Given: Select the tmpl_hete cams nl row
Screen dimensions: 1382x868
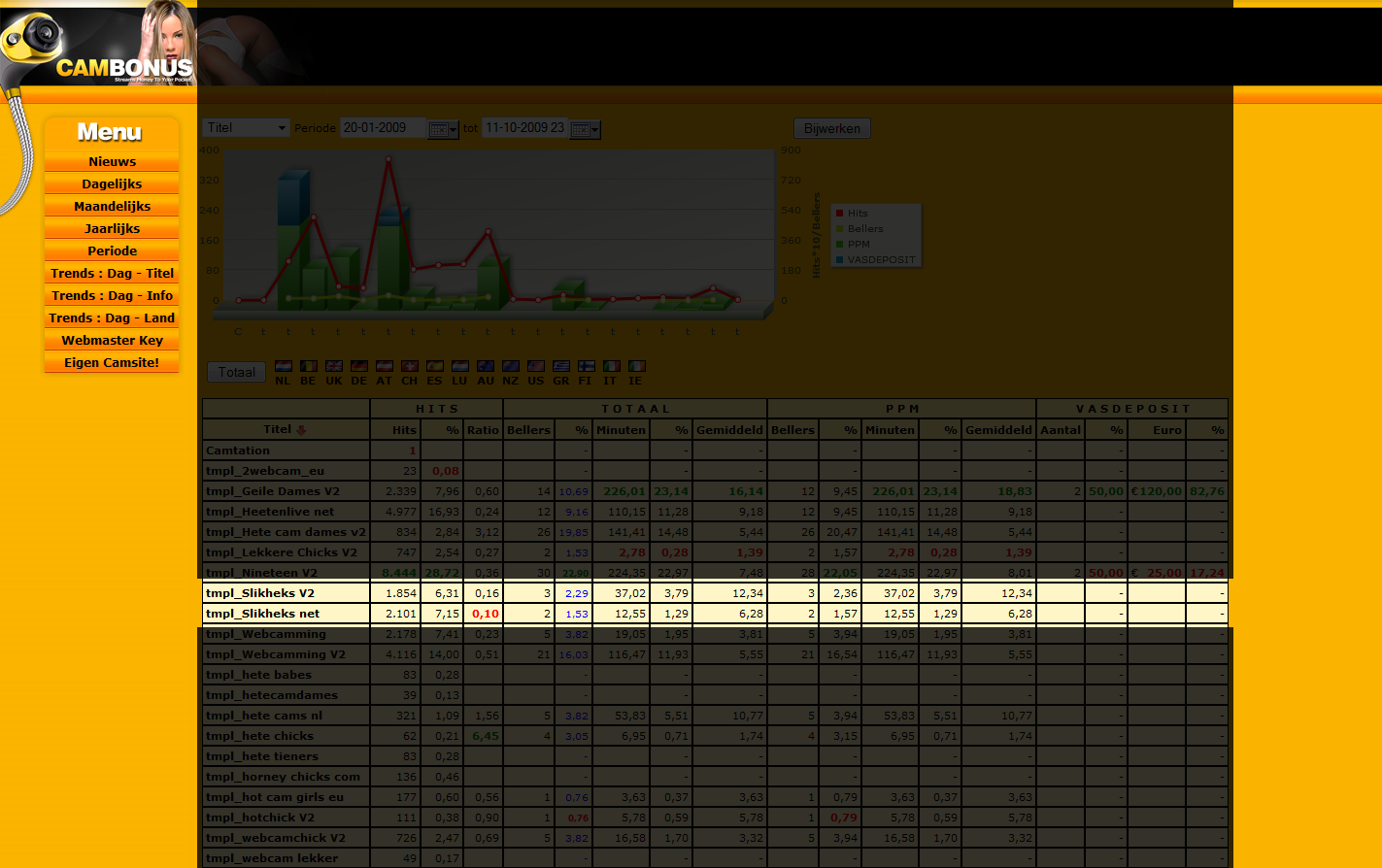Looking at the screenshot, I should 715,716.
